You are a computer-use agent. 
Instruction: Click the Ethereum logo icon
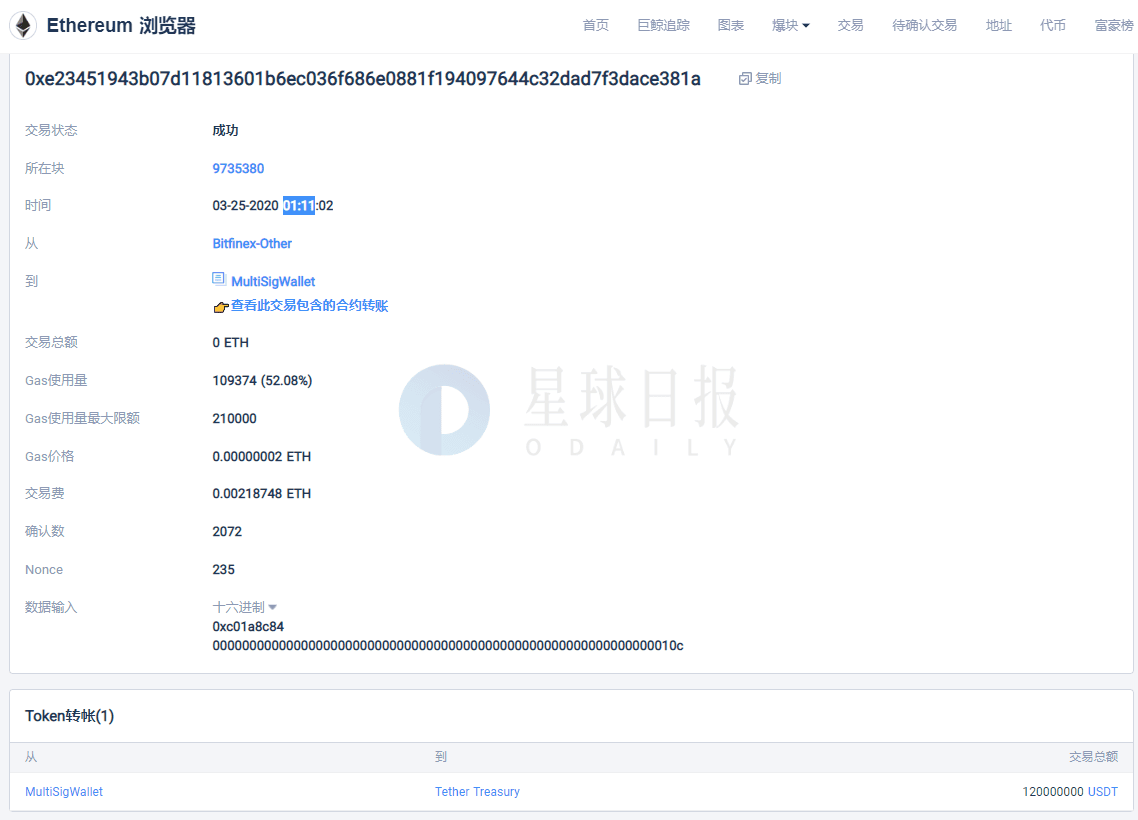coord(23,25)
